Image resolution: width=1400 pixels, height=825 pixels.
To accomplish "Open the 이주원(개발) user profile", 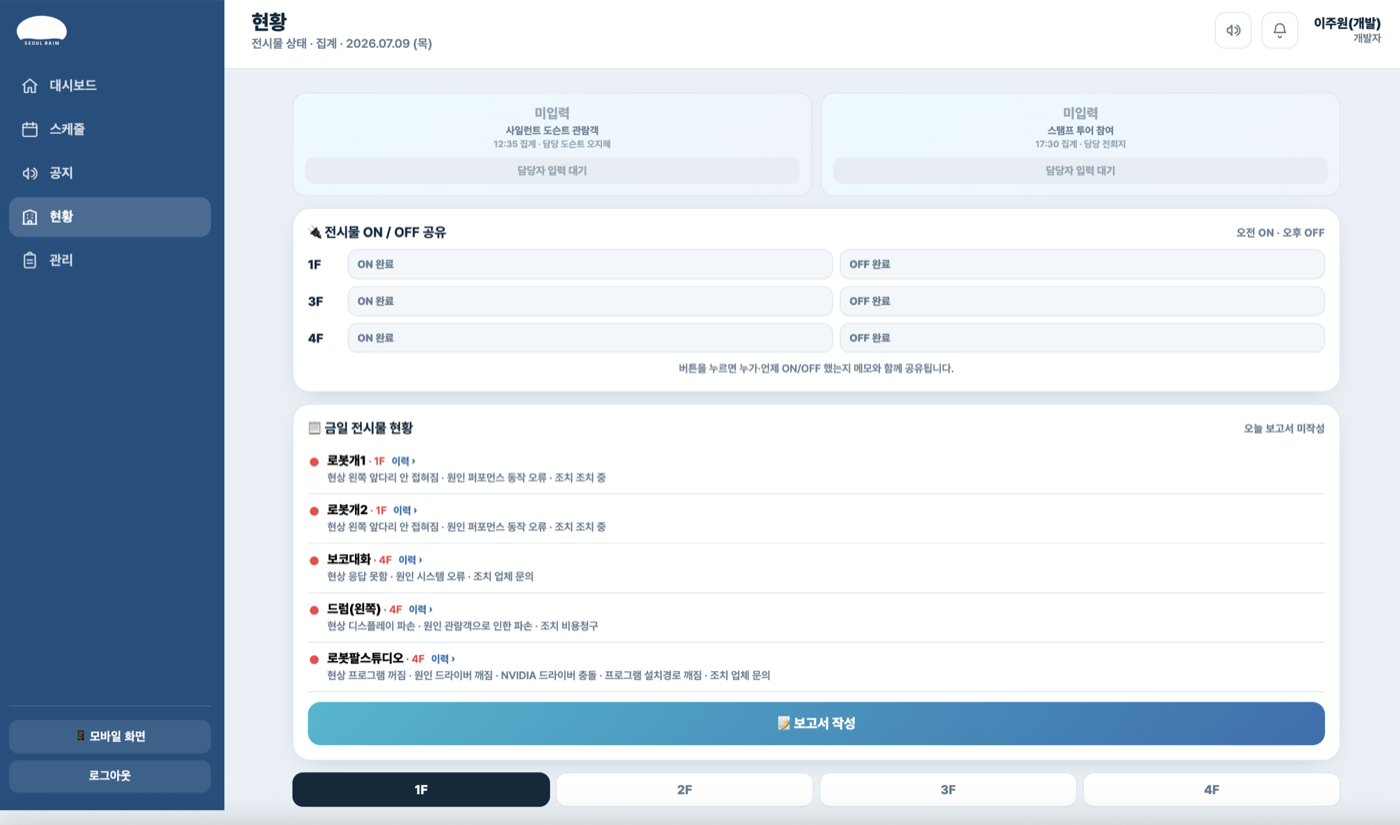I will click(x=1347, y=30).
